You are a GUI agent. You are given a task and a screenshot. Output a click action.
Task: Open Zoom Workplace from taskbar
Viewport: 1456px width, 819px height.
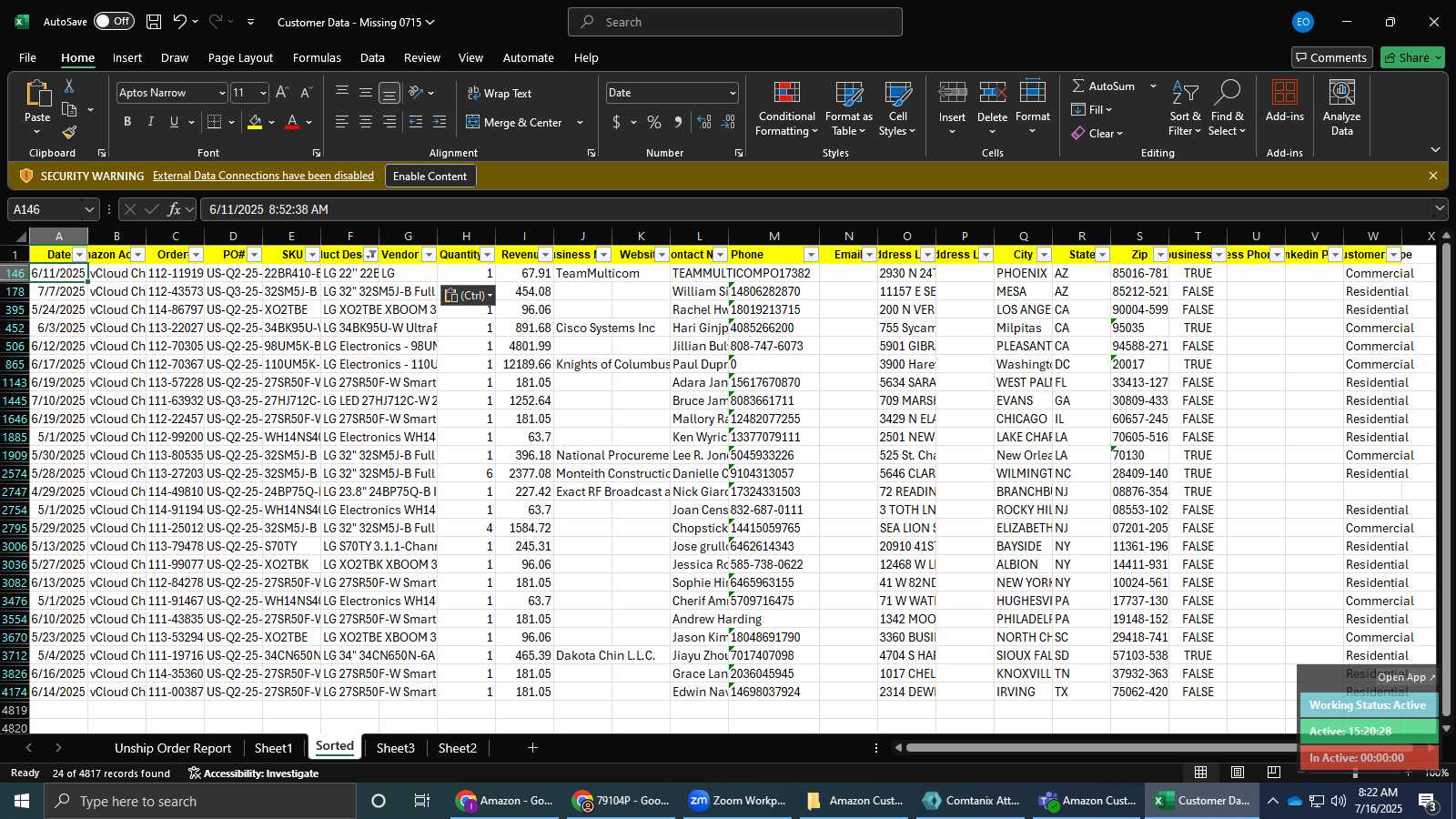click(737, 801)
